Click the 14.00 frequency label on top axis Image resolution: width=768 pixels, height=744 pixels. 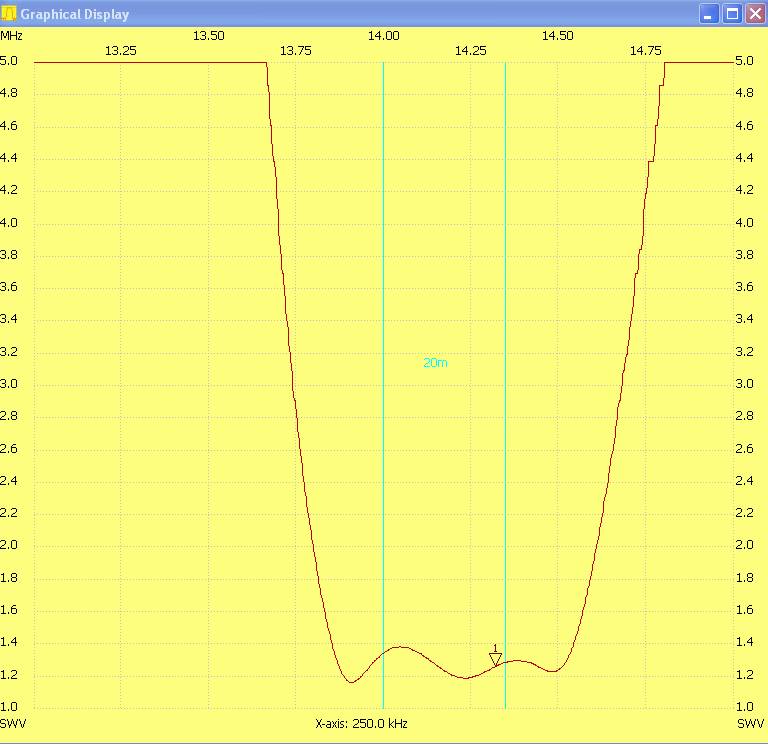[x=383, y=36]
